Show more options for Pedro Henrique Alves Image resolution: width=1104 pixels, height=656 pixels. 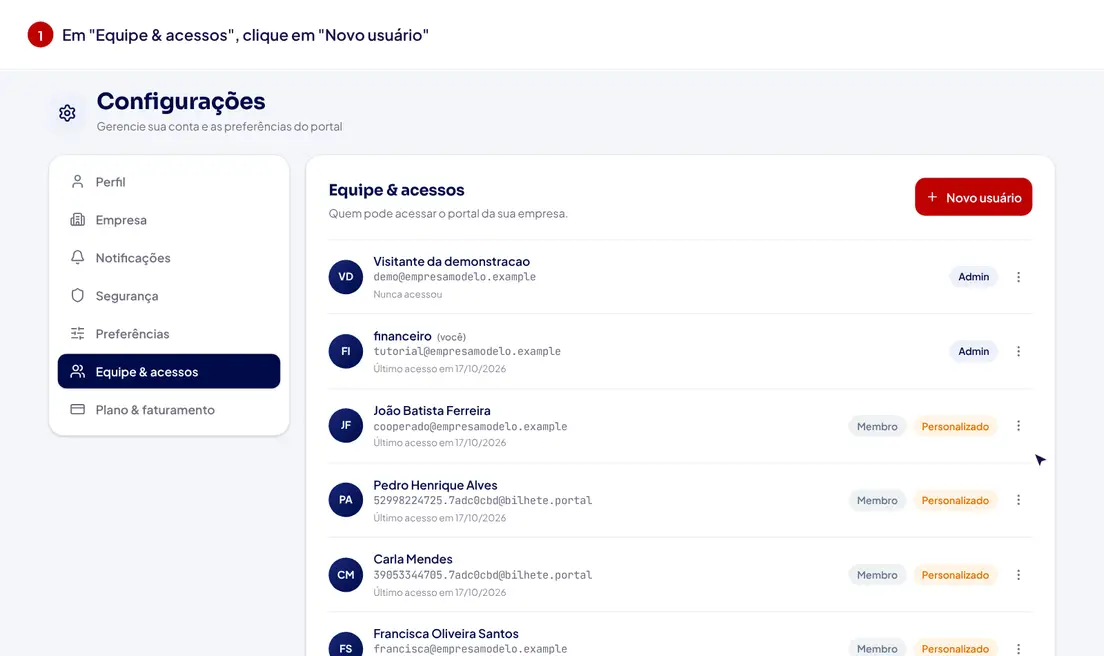(x=1018, y=500)
